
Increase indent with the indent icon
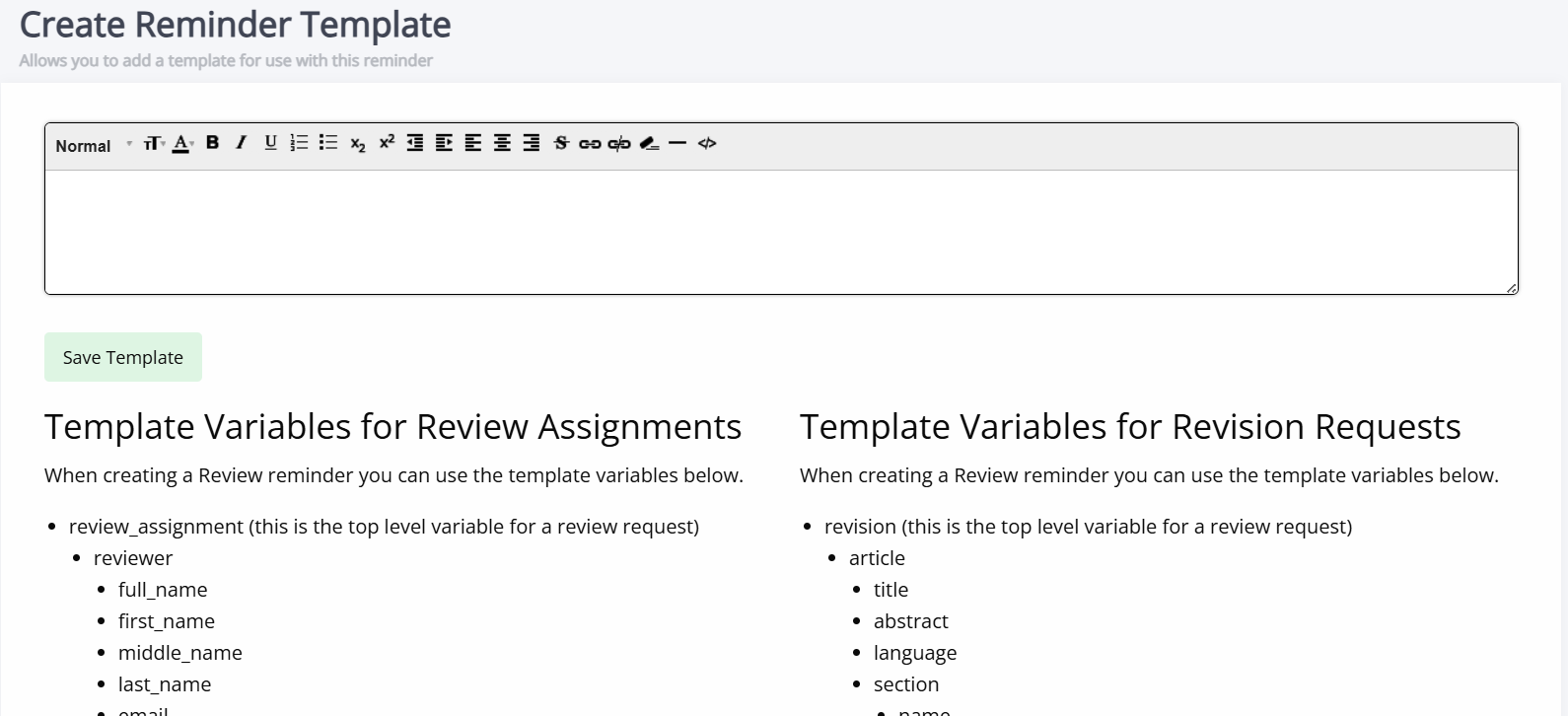click(x=444, y=143)
